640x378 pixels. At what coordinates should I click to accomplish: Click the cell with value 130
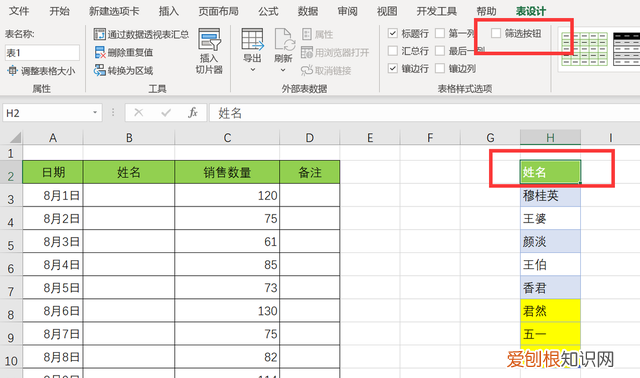click(x=227, y=311)
